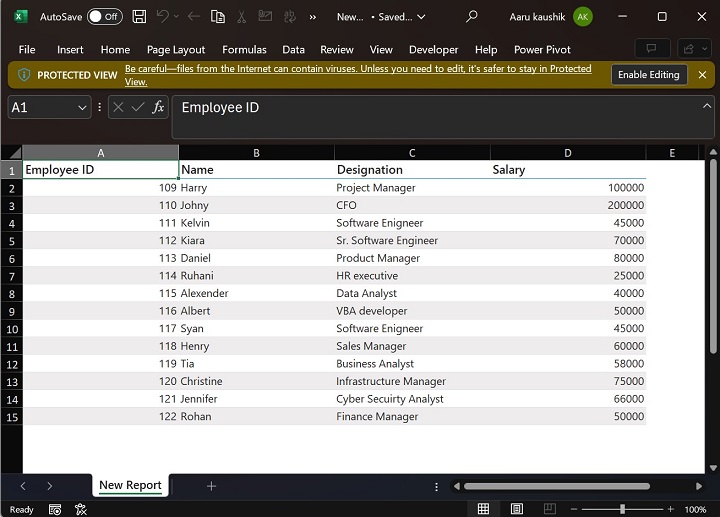
Task: Click the Enable Editing button
Action: click(x=648, y=75)
